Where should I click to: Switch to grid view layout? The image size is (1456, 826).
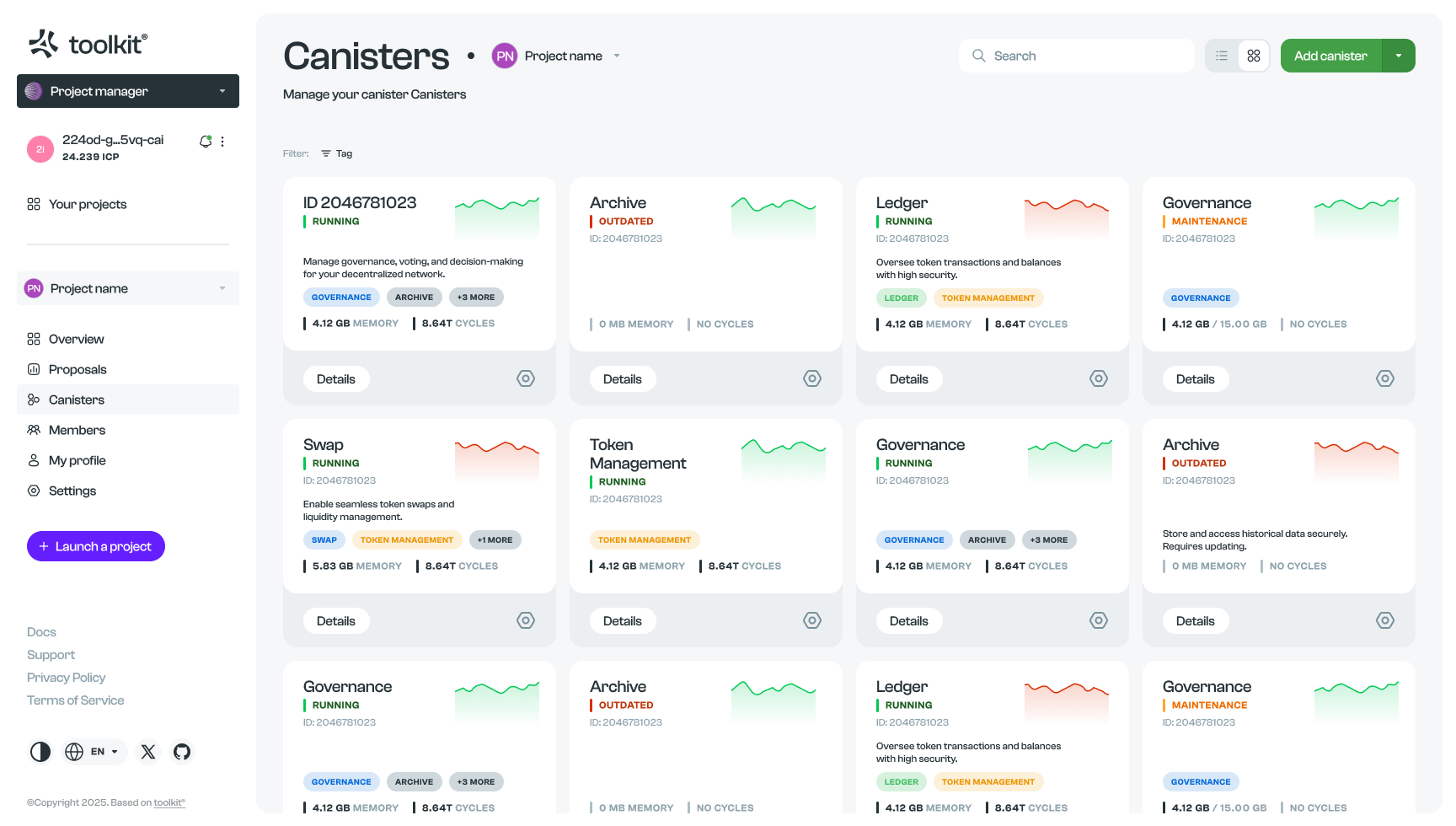[1254, 56]
